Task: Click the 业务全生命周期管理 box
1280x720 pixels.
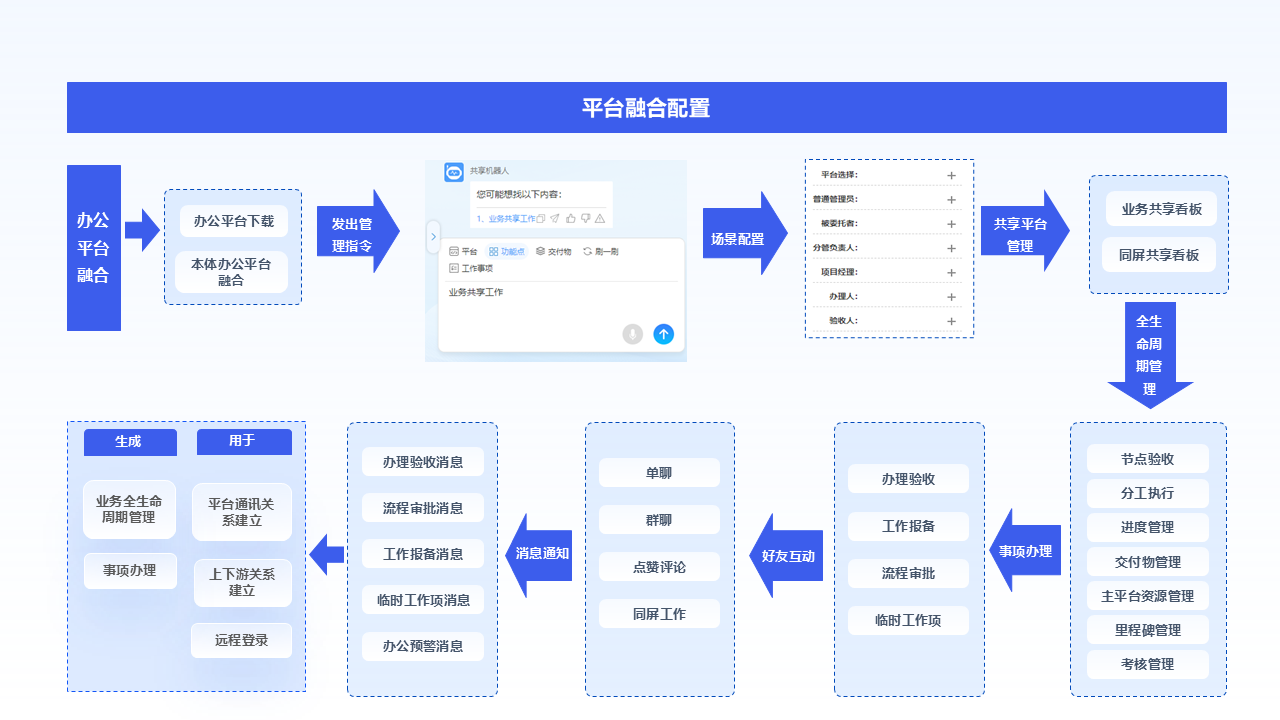Action: click(x=129, y=509)
